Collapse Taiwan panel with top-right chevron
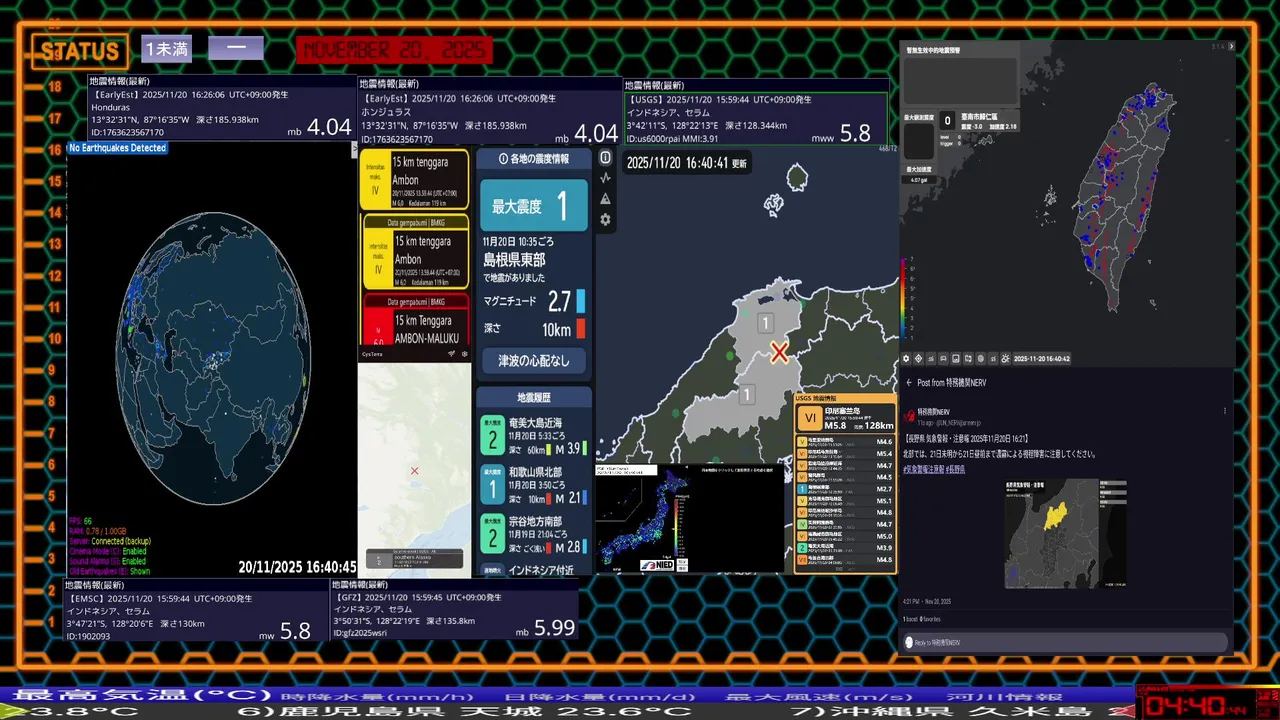The image size is (1280, 720). point(1231,46)
